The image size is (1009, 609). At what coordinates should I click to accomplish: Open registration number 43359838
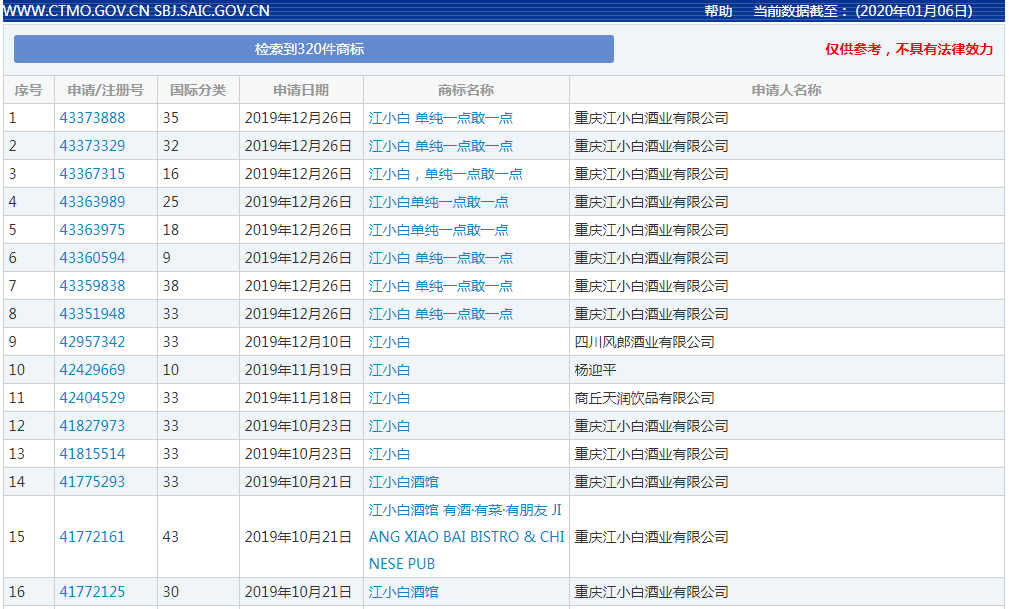(x=92, y=286)
